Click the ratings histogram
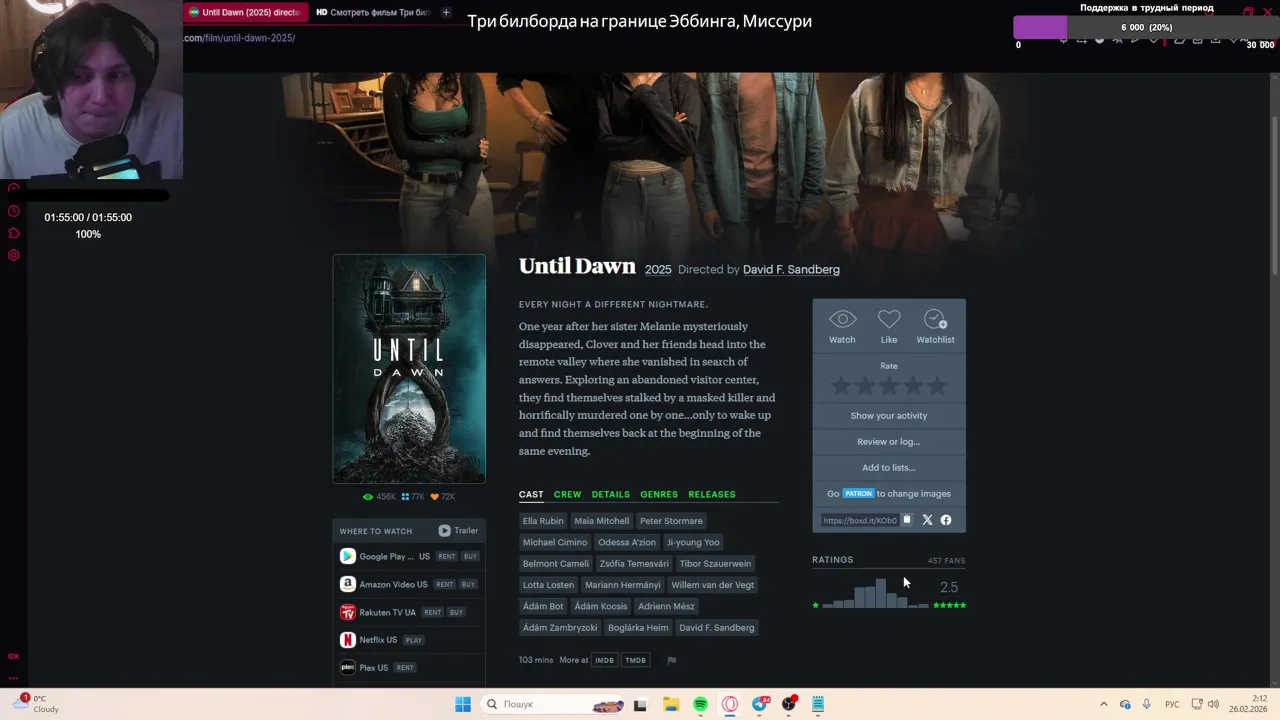The image size is (1280, 720). click(x=876, y=592)
